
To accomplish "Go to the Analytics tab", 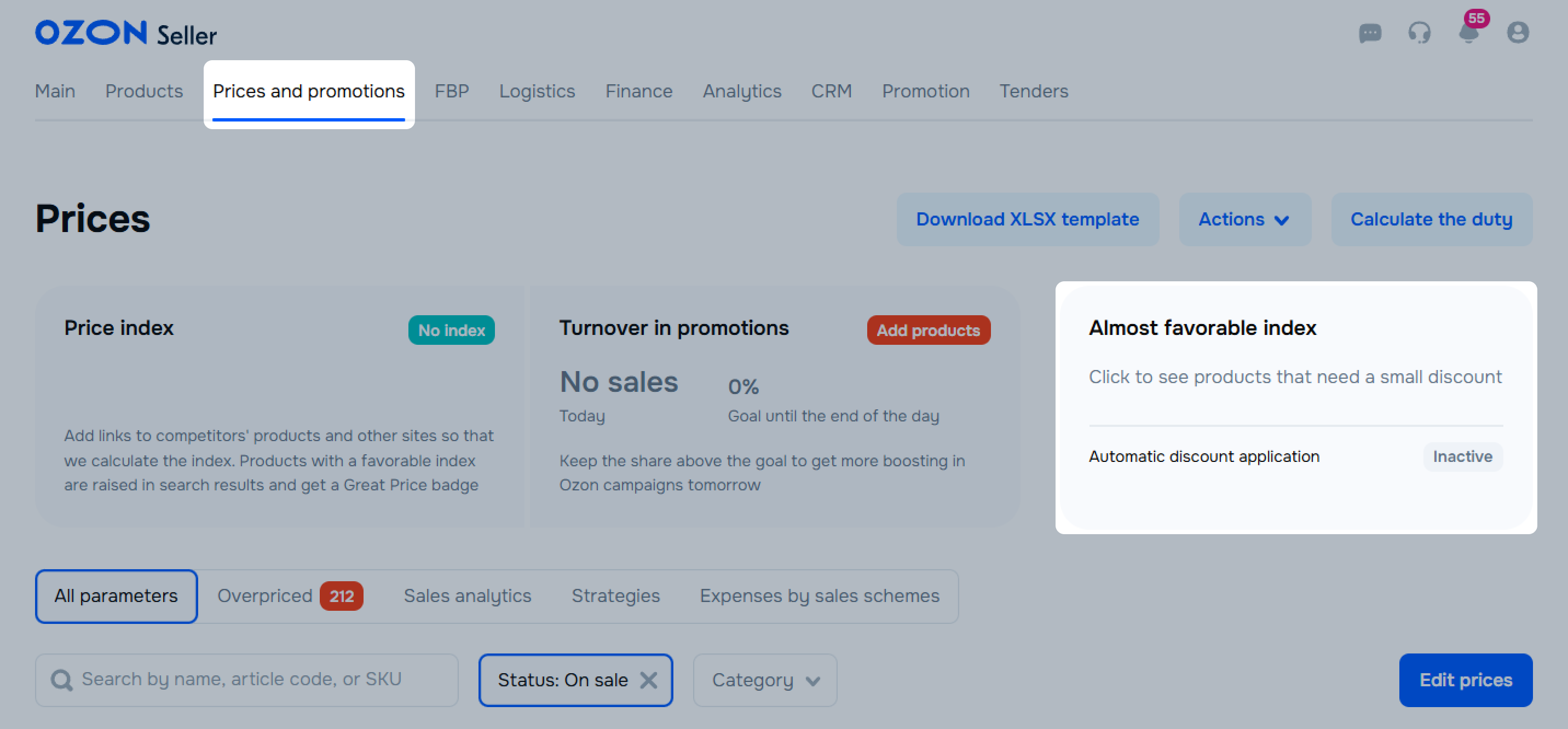I will point(741,91).
